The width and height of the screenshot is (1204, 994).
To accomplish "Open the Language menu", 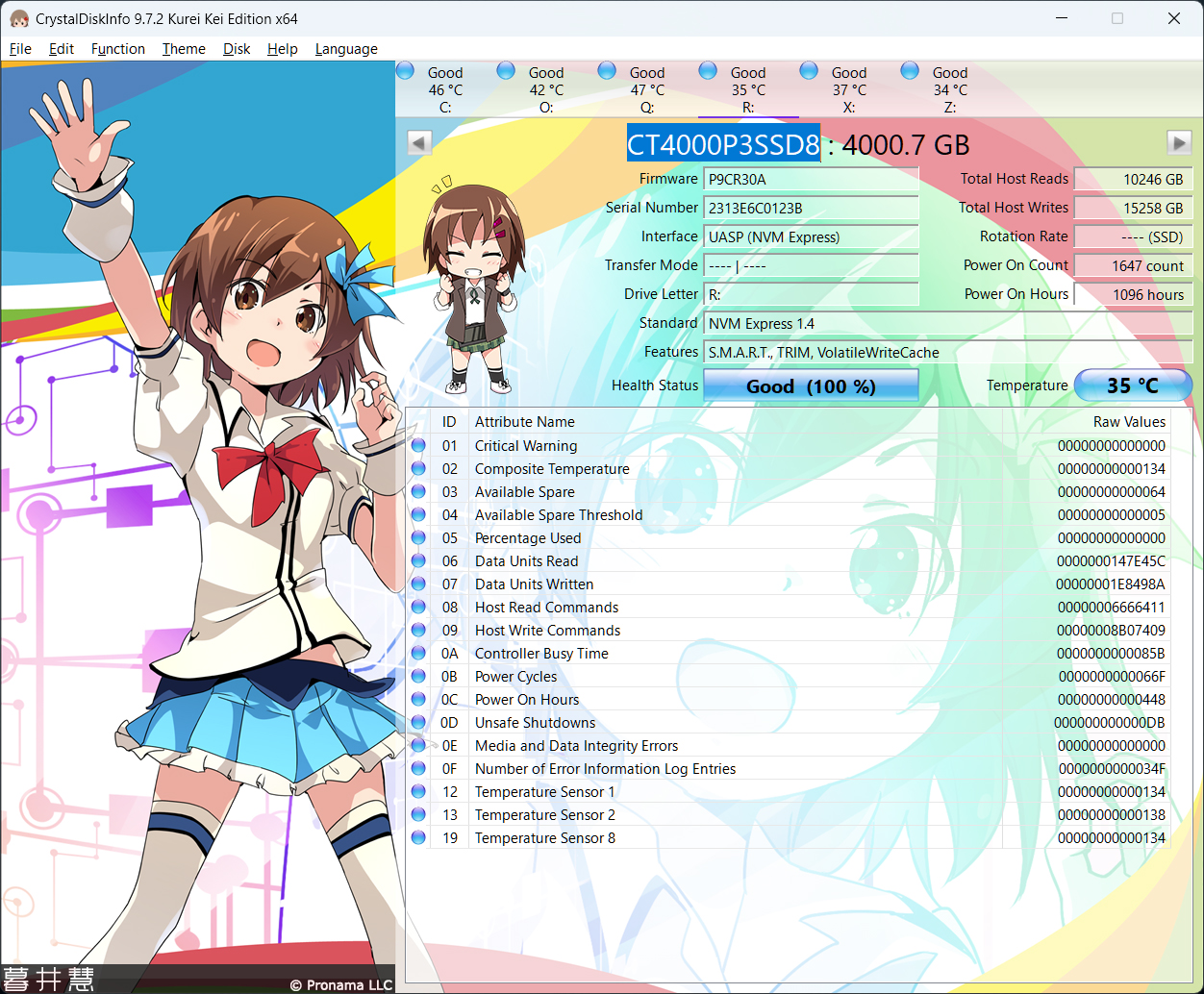I will [346, 49].
